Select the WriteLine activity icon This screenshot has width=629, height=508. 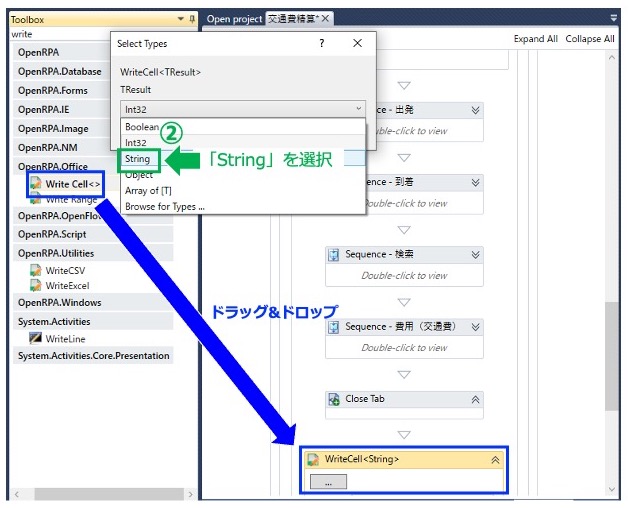click(35, 338)
